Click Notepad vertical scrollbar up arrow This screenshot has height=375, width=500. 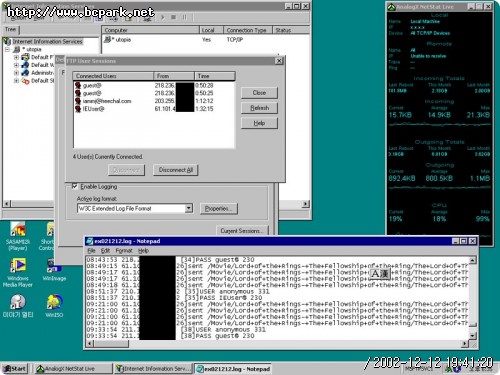(473, 260)
